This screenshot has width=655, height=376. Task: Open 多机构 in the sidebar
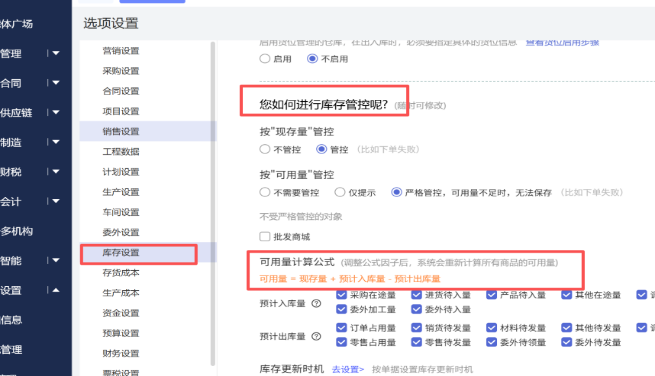coord(17,231)
